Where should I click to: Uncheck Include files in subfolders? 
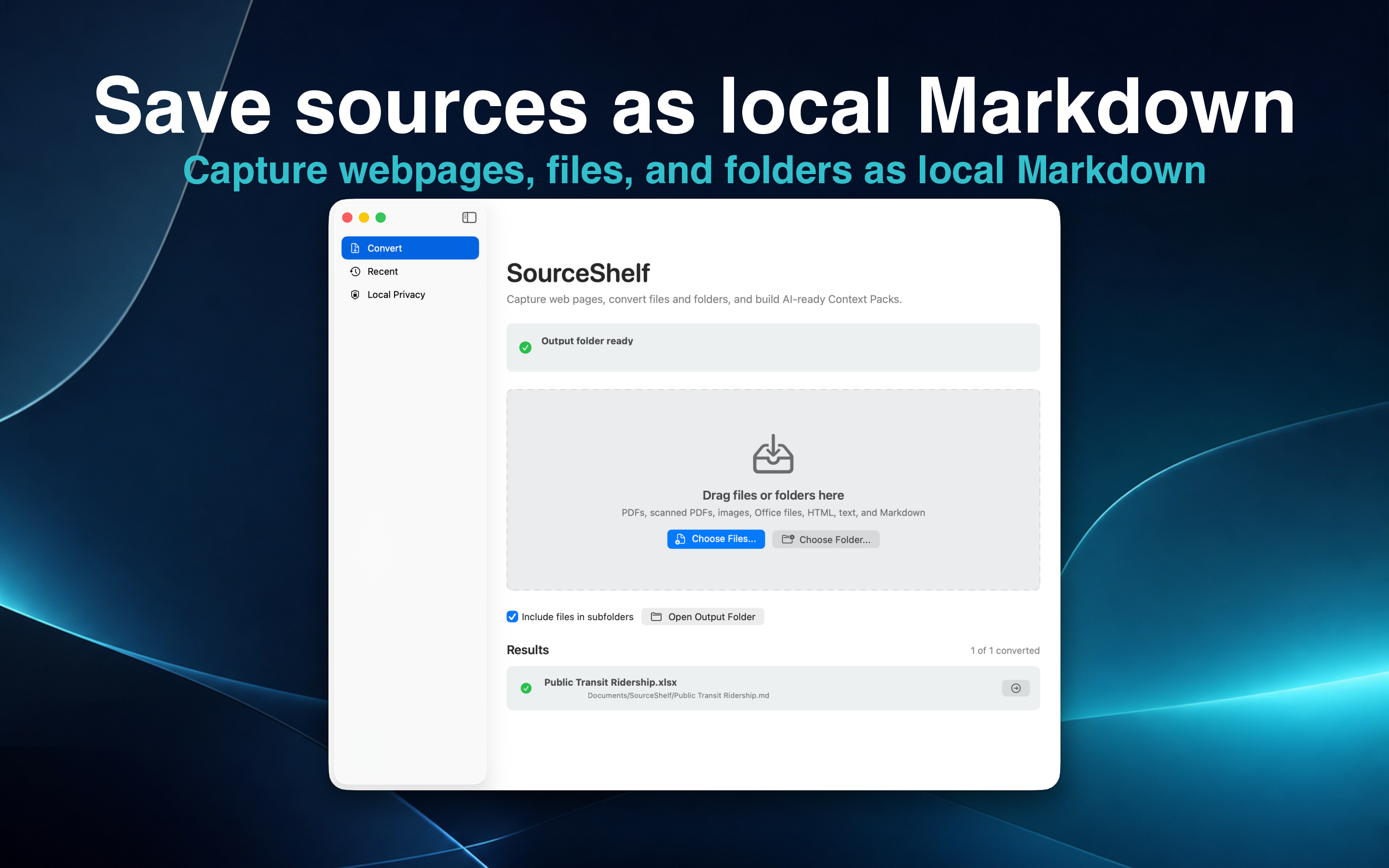513,617
